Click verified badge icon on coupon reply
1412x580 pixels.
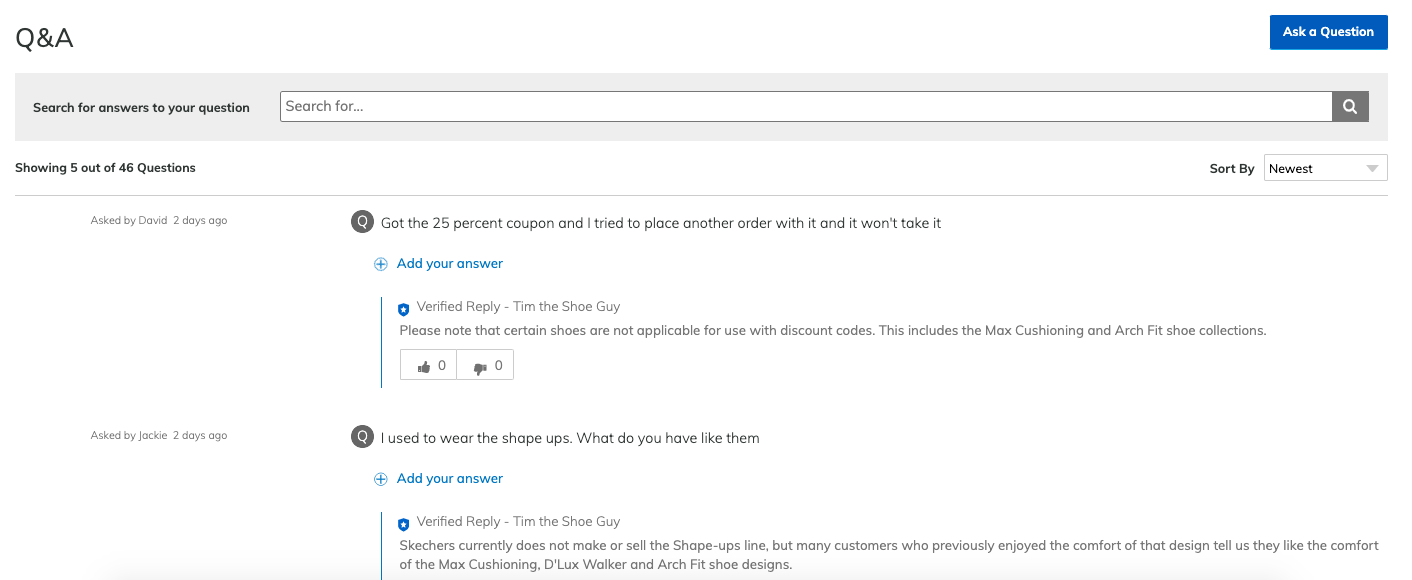click(404, 309)
